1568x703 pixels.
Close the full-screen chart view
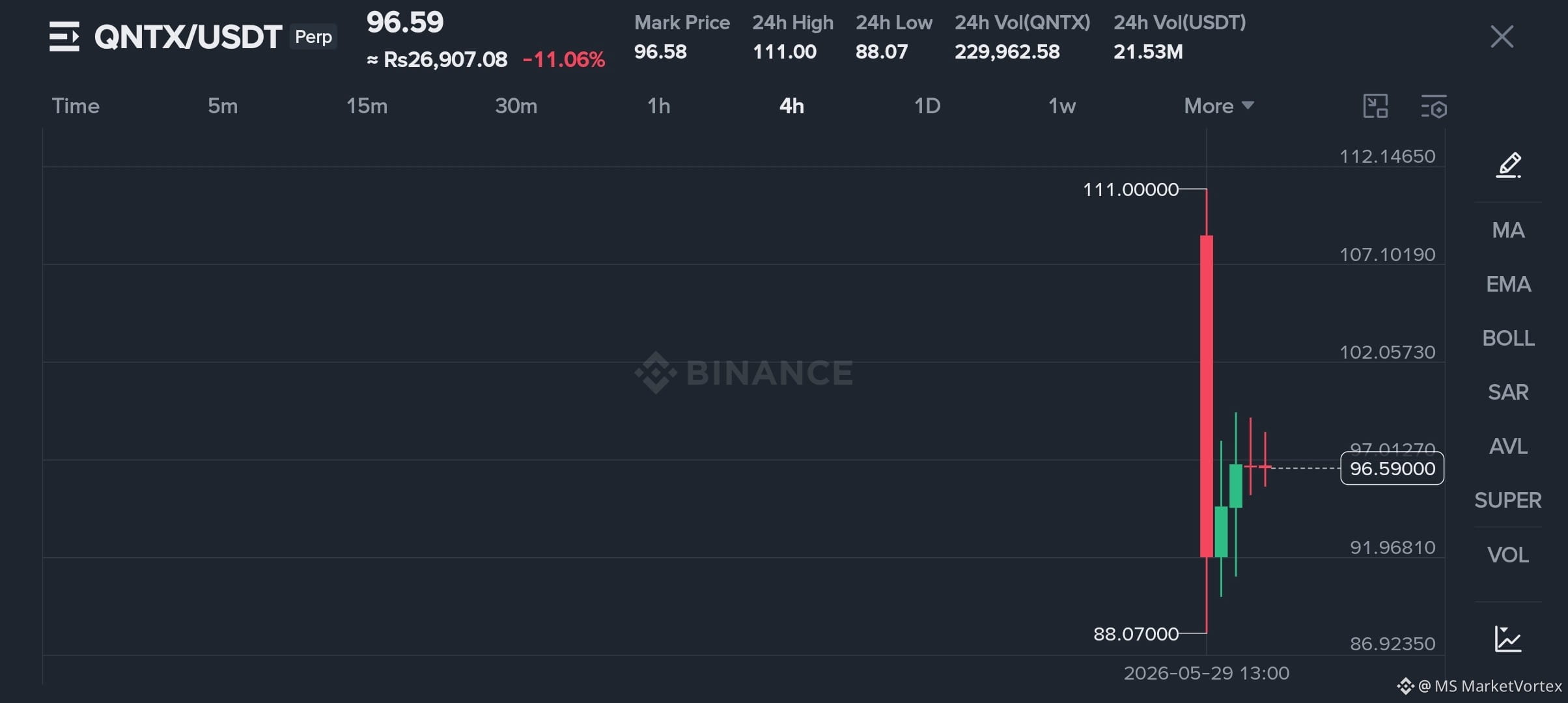pyautogui.click(x=1502, y=36)
